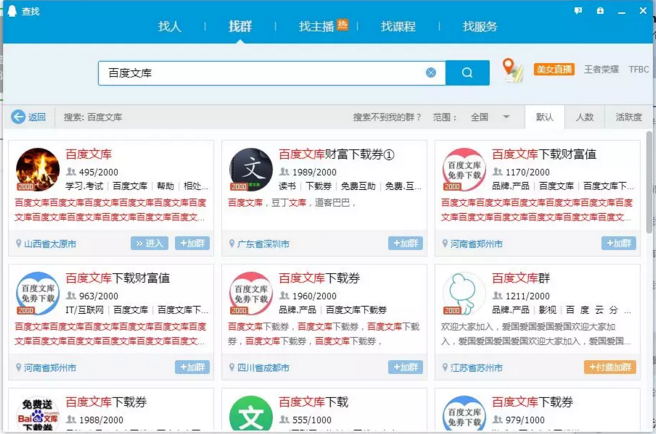Sort results by 活跃度
656x434 pixels.
click(x=628, y=117)
